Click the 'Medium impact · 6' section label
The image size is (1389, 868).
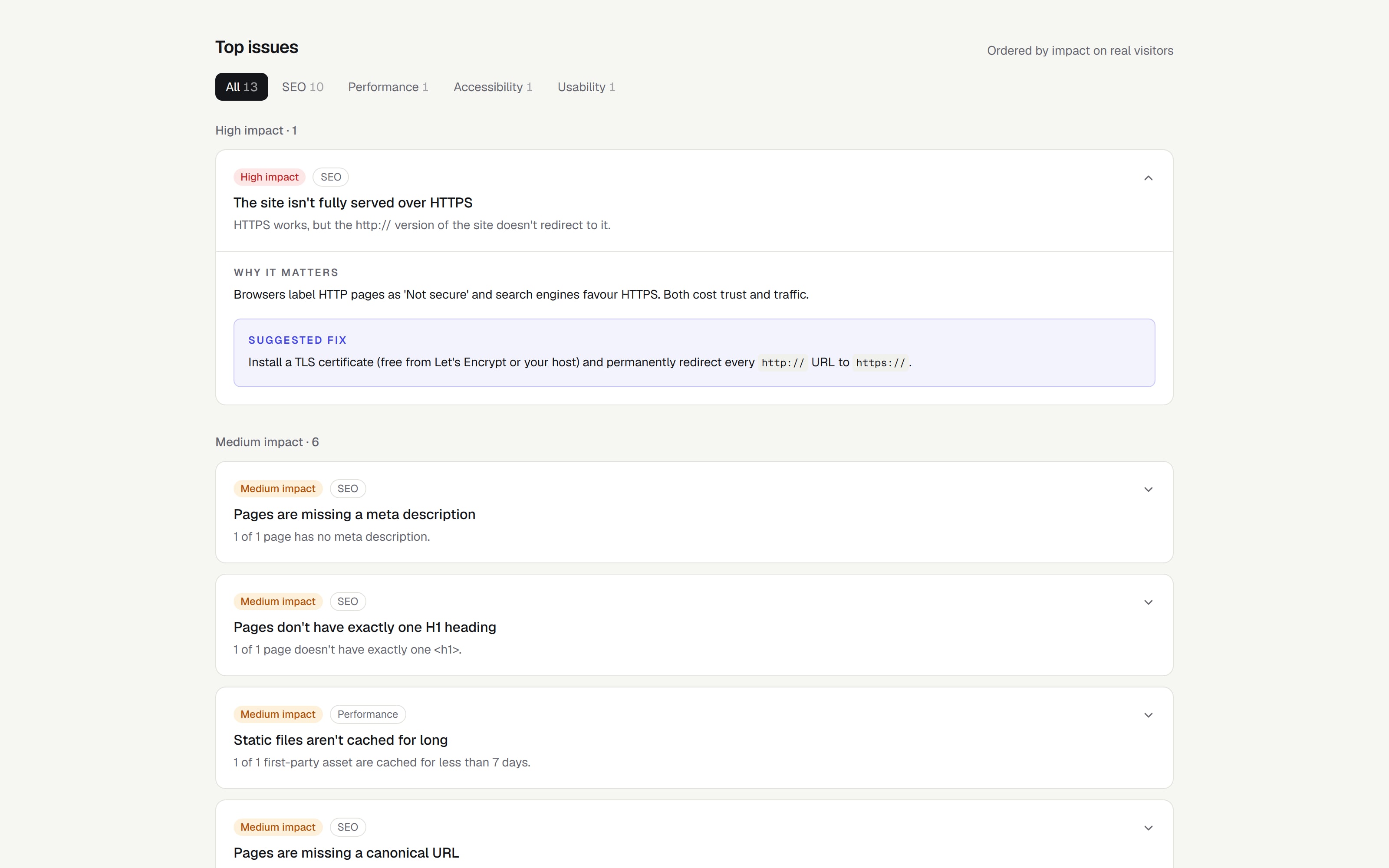point(267,442)
